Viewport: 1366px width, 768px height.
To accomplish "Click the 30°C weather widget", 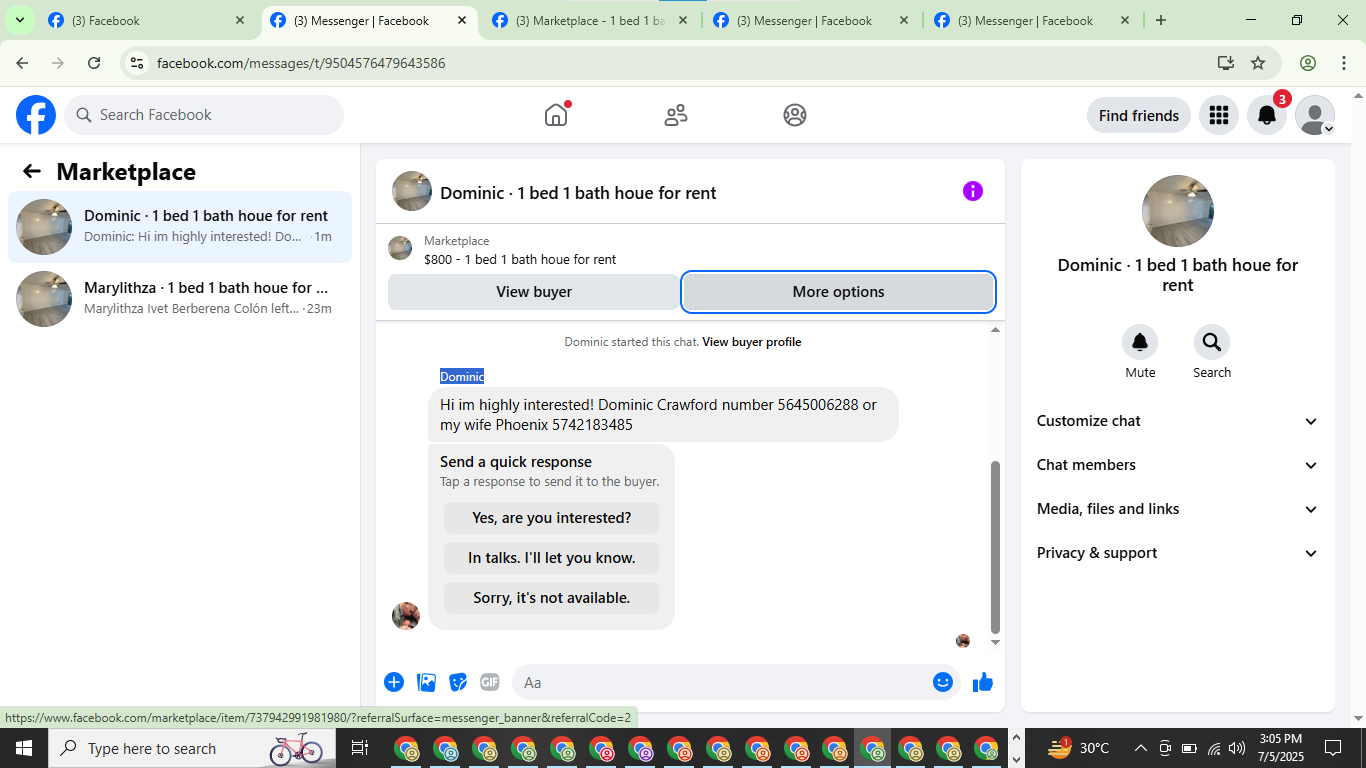I will [1080, 748].
